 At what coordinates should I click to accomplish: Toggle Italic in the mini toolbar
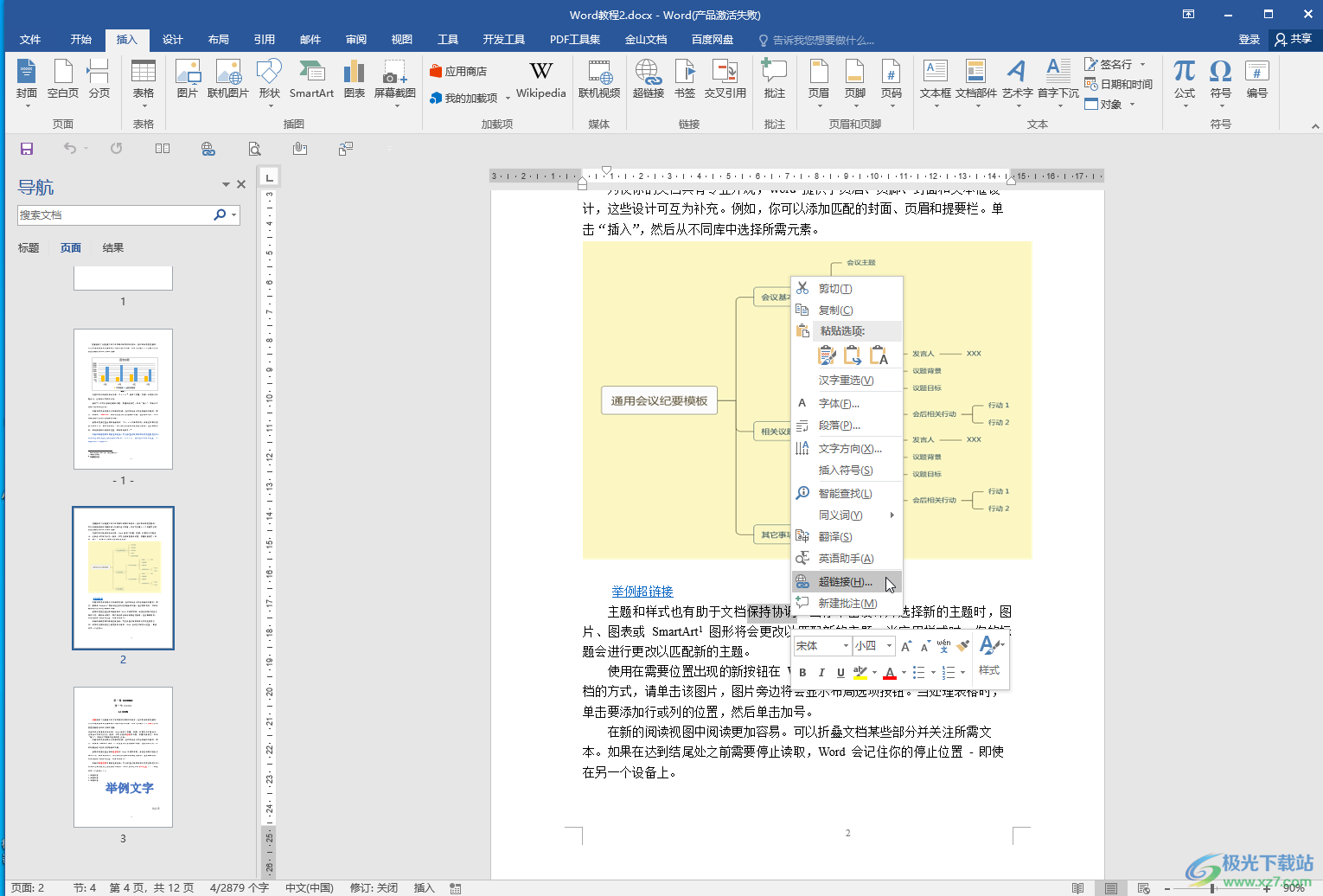pyautogui.click(x=821, y=672)
